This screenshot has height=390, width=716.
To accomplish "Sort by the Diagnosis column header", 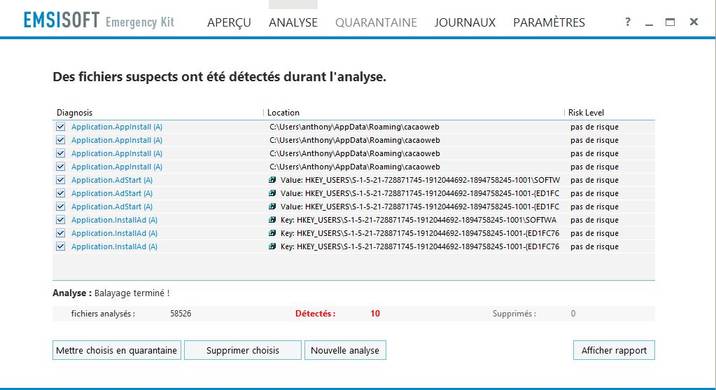I will pyautogui.click(x=74, y=112).
